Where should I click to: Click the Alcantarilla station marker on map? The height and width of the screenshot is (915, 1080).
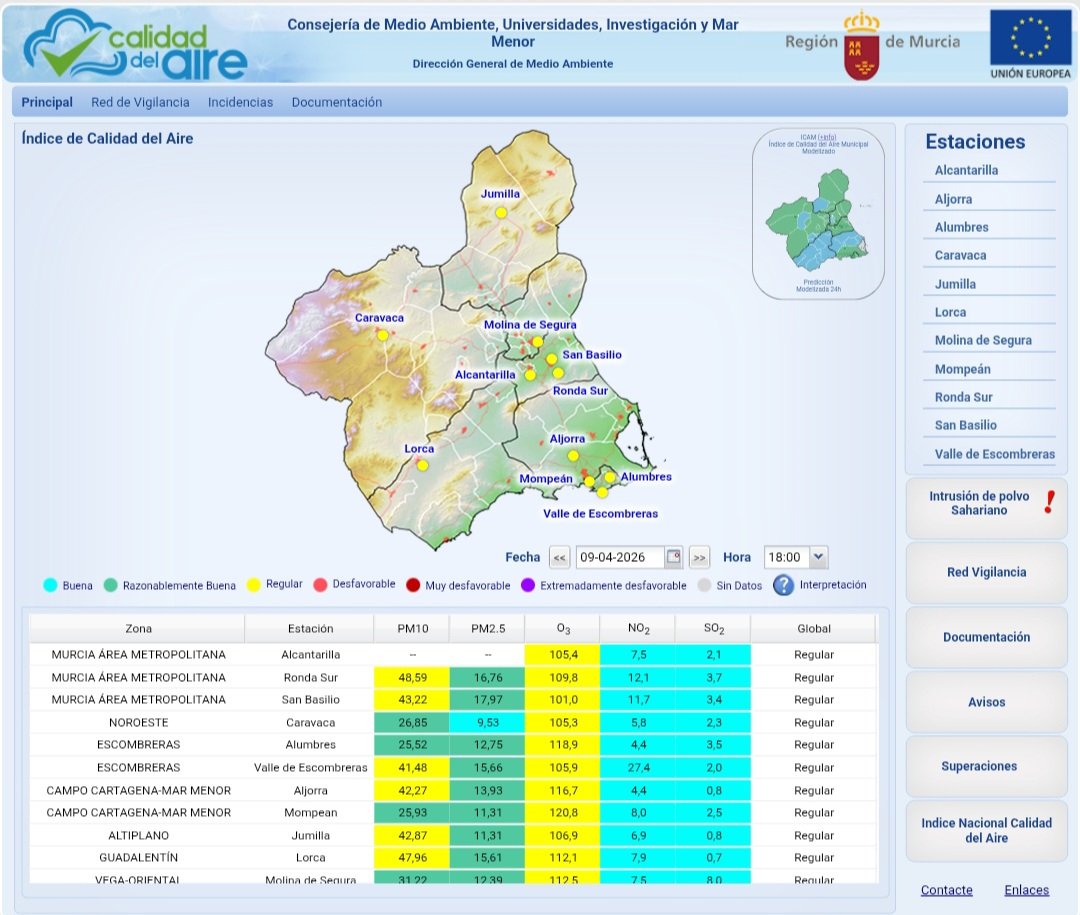[530, 376]
